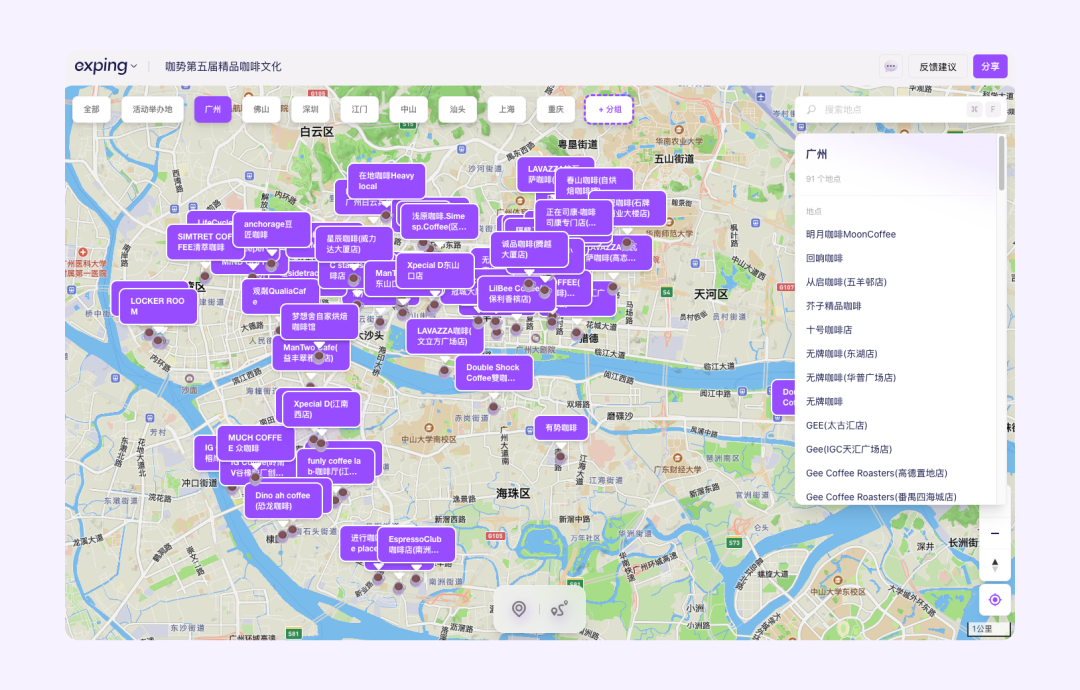
Task: Zoom out using the minus icon
Action: point(995,533)
